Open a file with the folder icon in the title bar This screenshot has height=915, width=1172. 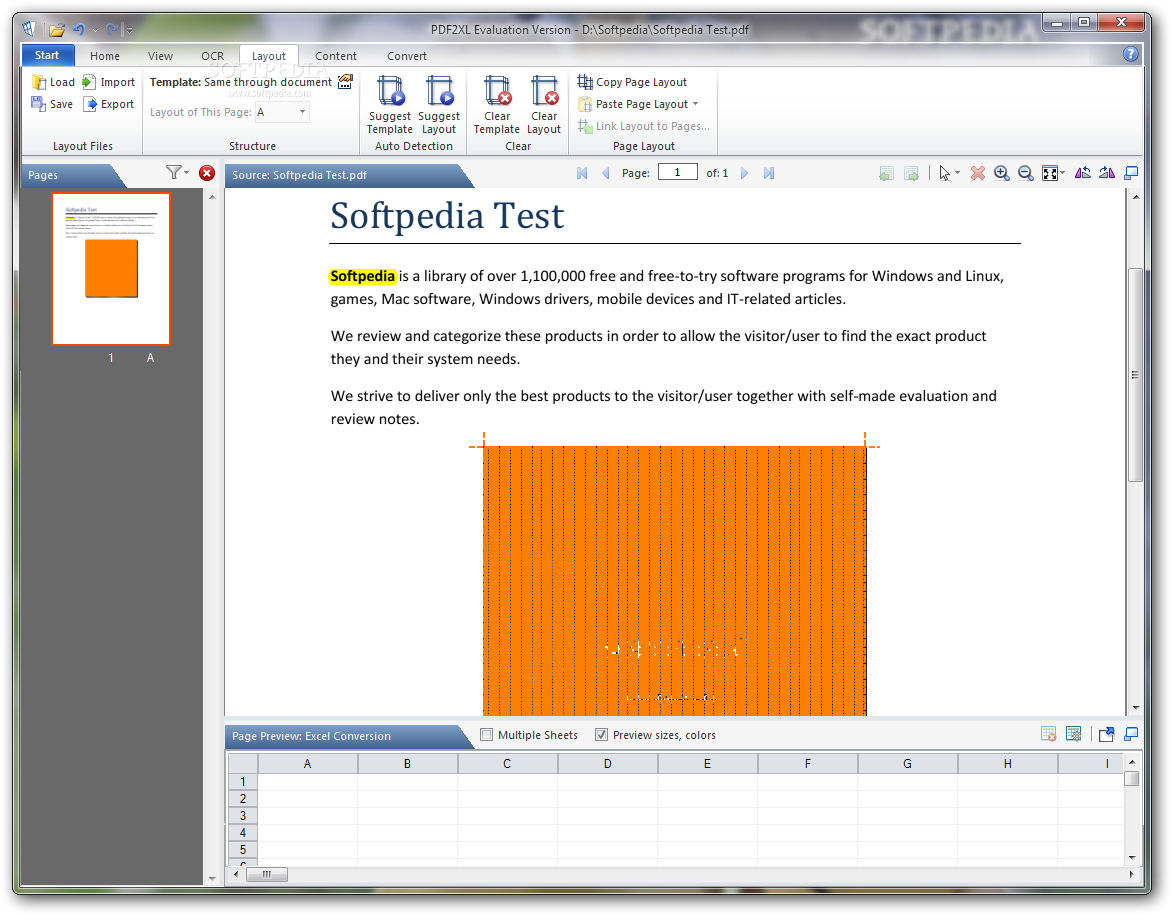57,30
